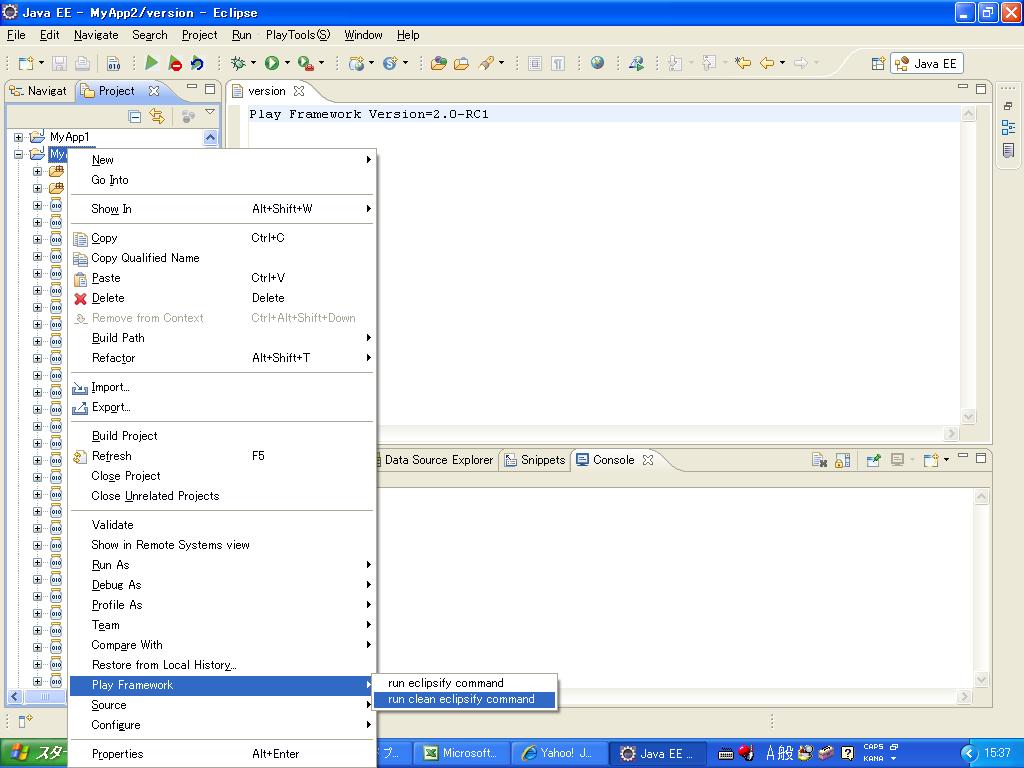This screenshot has height=768, width=1024.
Task: Switch to the Snippets tab
Action: [x=534, y=460]
